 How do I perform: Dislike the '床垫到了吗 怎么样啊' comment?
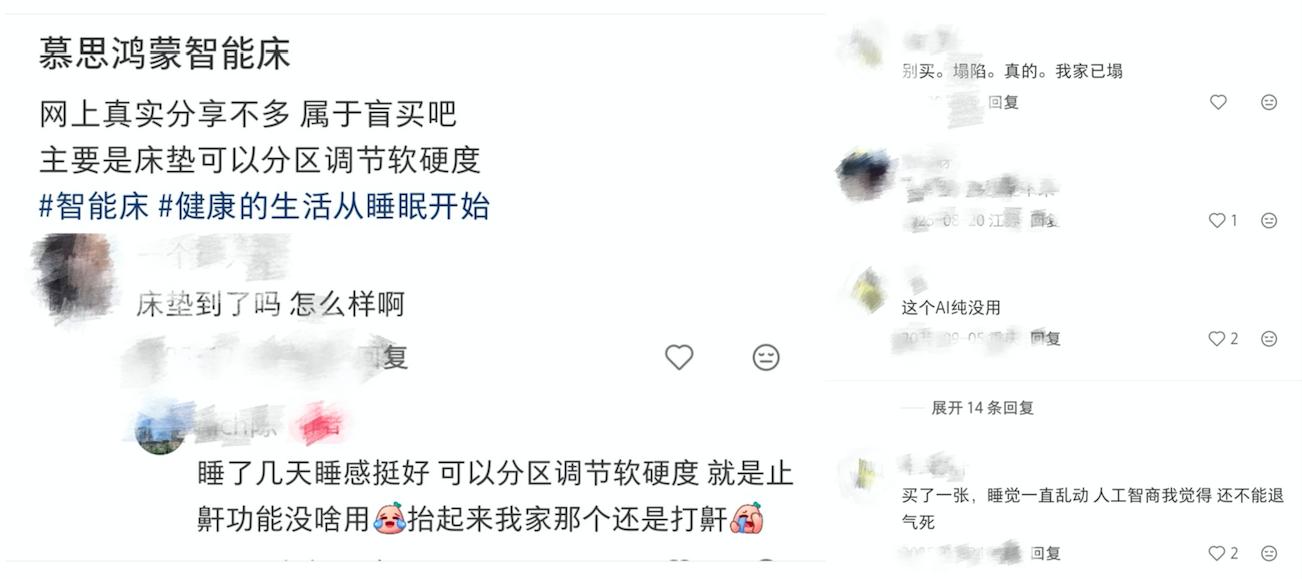(x=766, y=357)
